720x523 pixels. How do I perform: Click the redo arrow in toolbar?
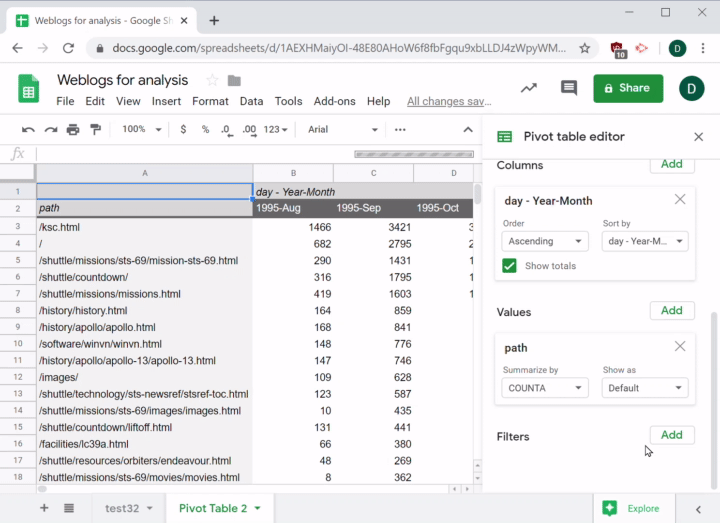pos(50,129)
